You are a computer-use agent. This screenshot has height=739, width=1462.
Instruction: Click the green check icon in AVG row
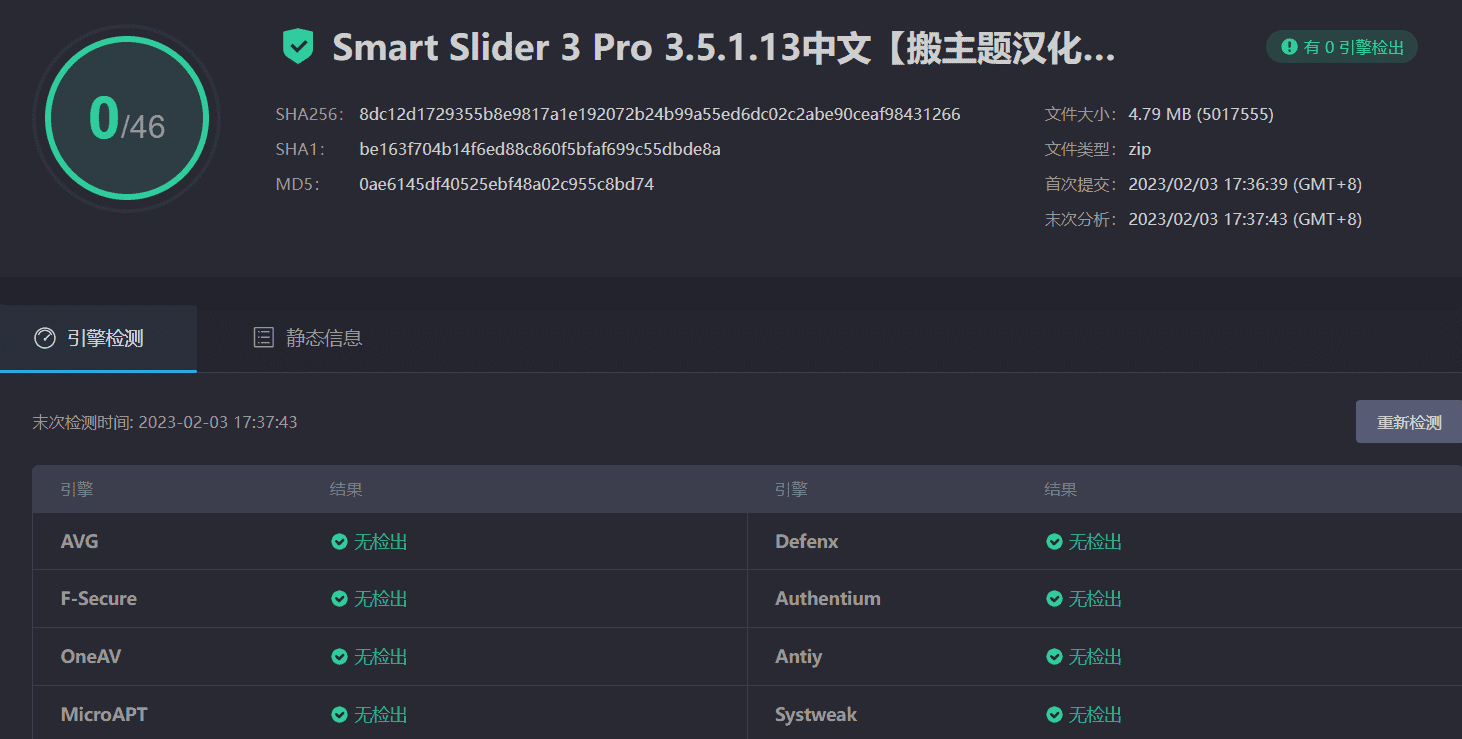tap(340, 542)
